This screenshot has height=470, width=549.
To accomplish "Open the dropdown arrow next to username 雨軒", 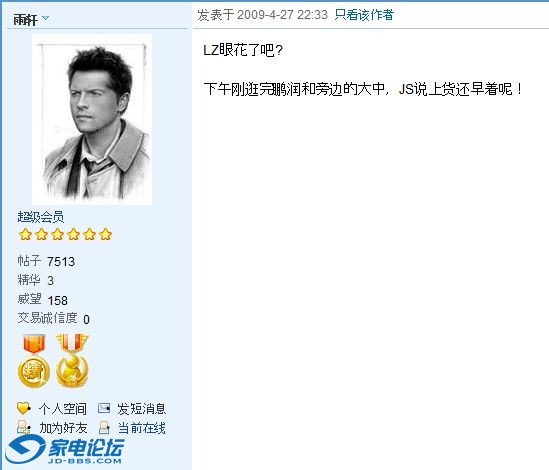I will point(46,18).
